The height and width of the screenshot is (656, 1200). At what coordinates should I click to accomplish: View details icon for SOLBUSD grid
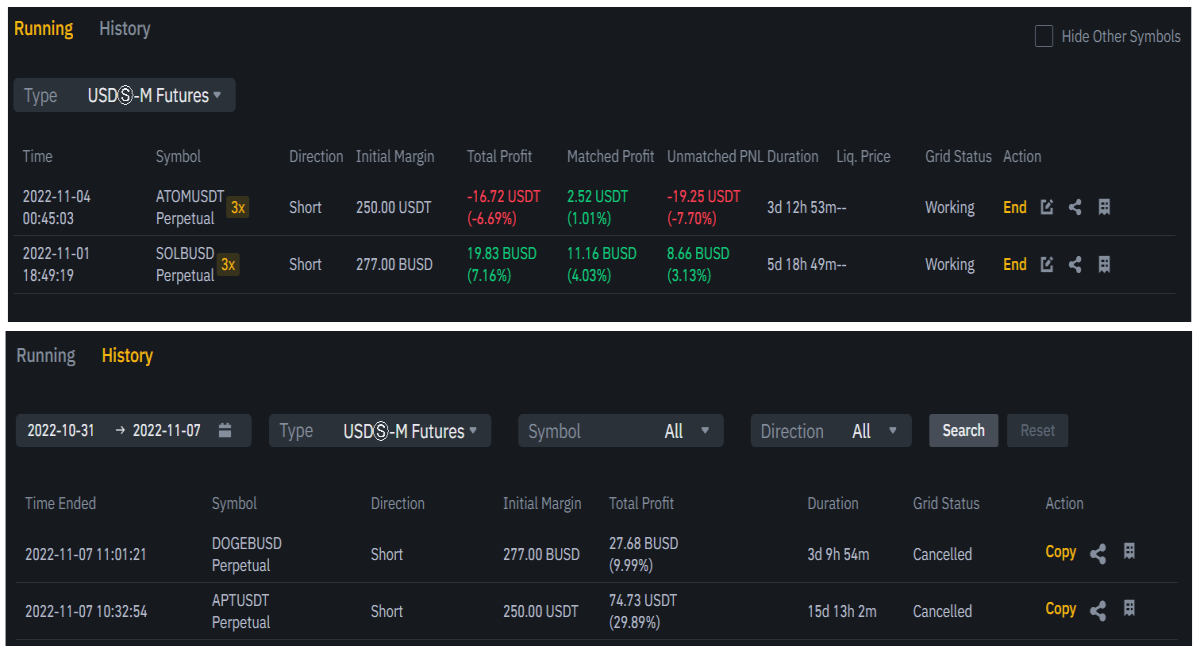pos(1104,264)
